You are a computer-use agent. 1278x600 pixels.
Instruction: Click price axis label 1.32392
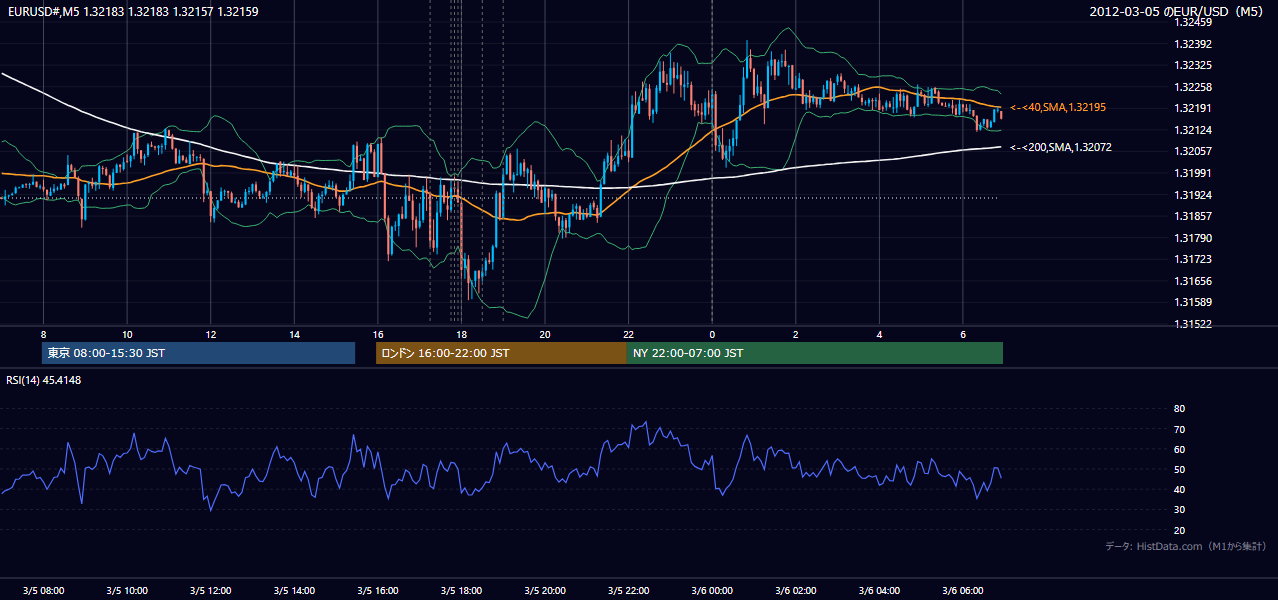[1193, 44]
